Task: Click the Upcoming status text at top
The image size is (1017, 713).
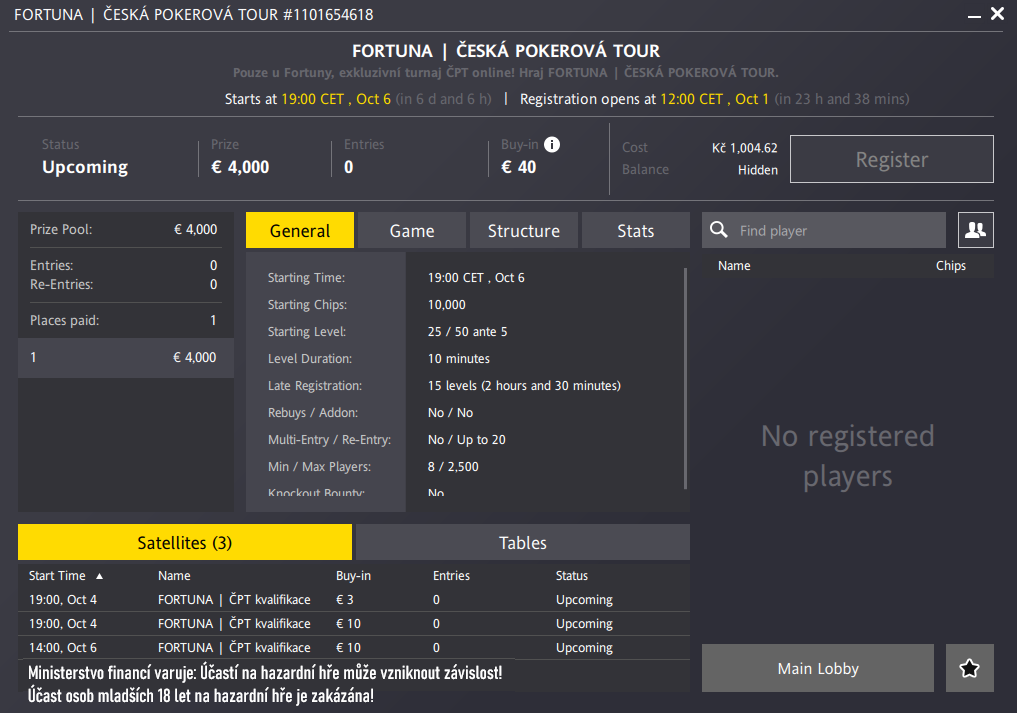Action: [x=85, y=167]
